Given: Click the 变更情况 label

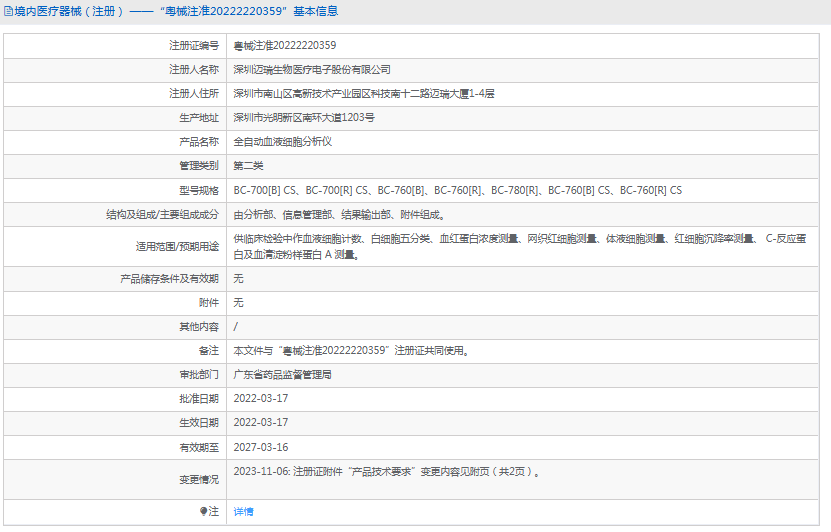Looking at the screenshot, I should click(199, 480).
